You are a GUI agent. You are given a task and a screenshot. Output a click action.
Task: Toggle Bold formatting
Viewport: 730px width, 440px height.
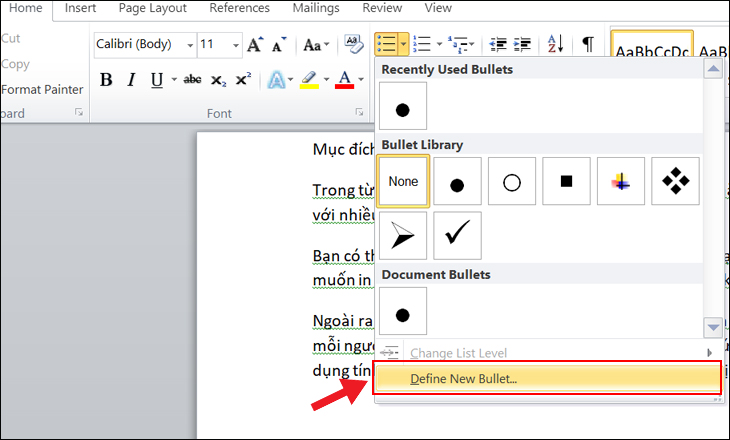(106, 80)
